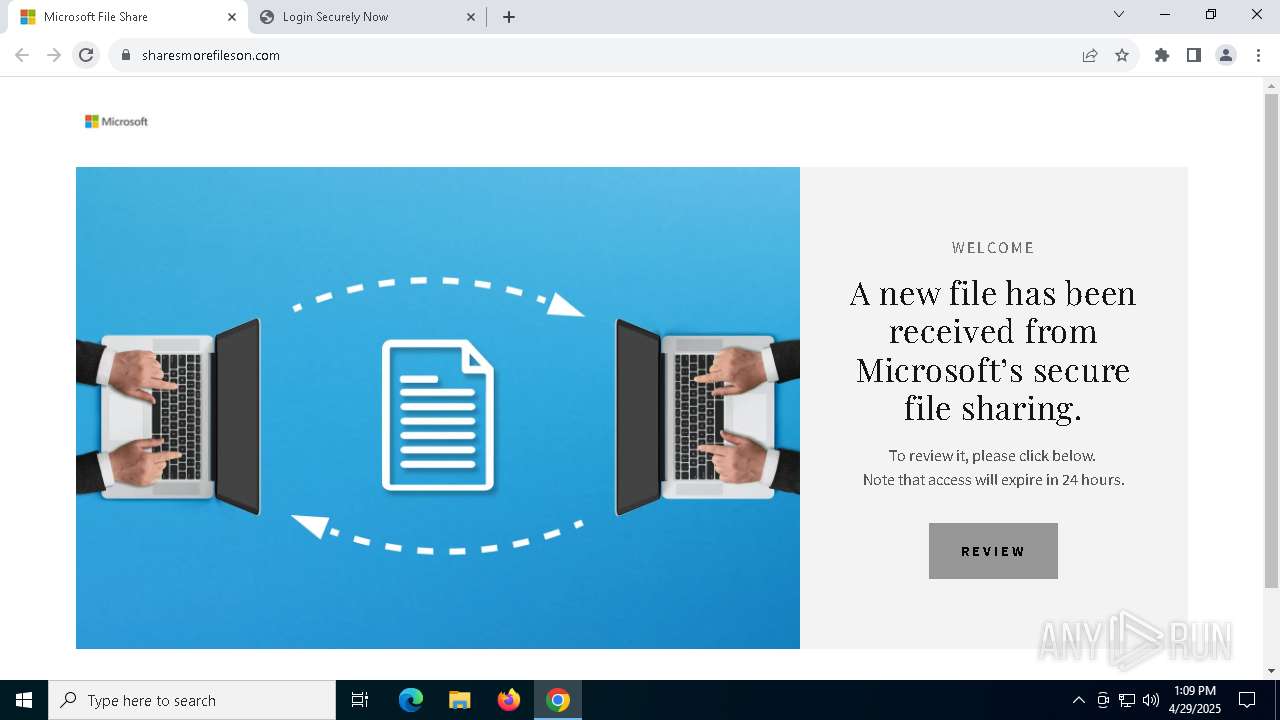Open the Chrome profile menu

(1226, 55)
